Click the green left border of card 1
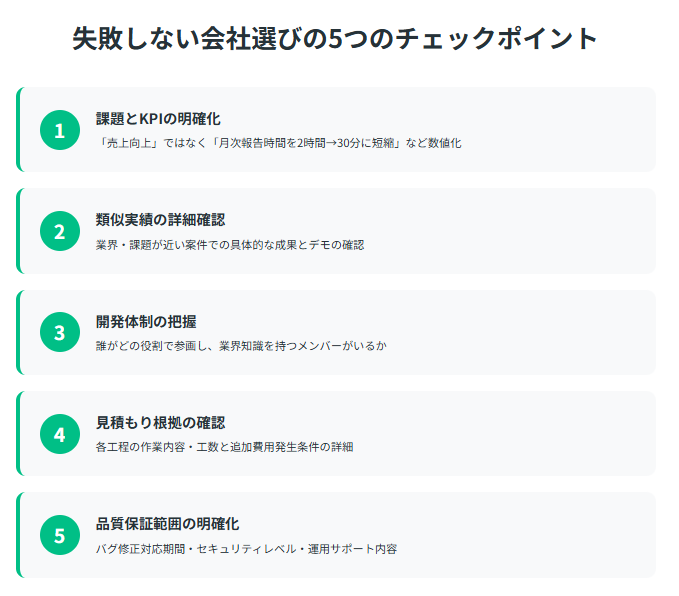The image size is (679, 596). [x=18, y=130]
